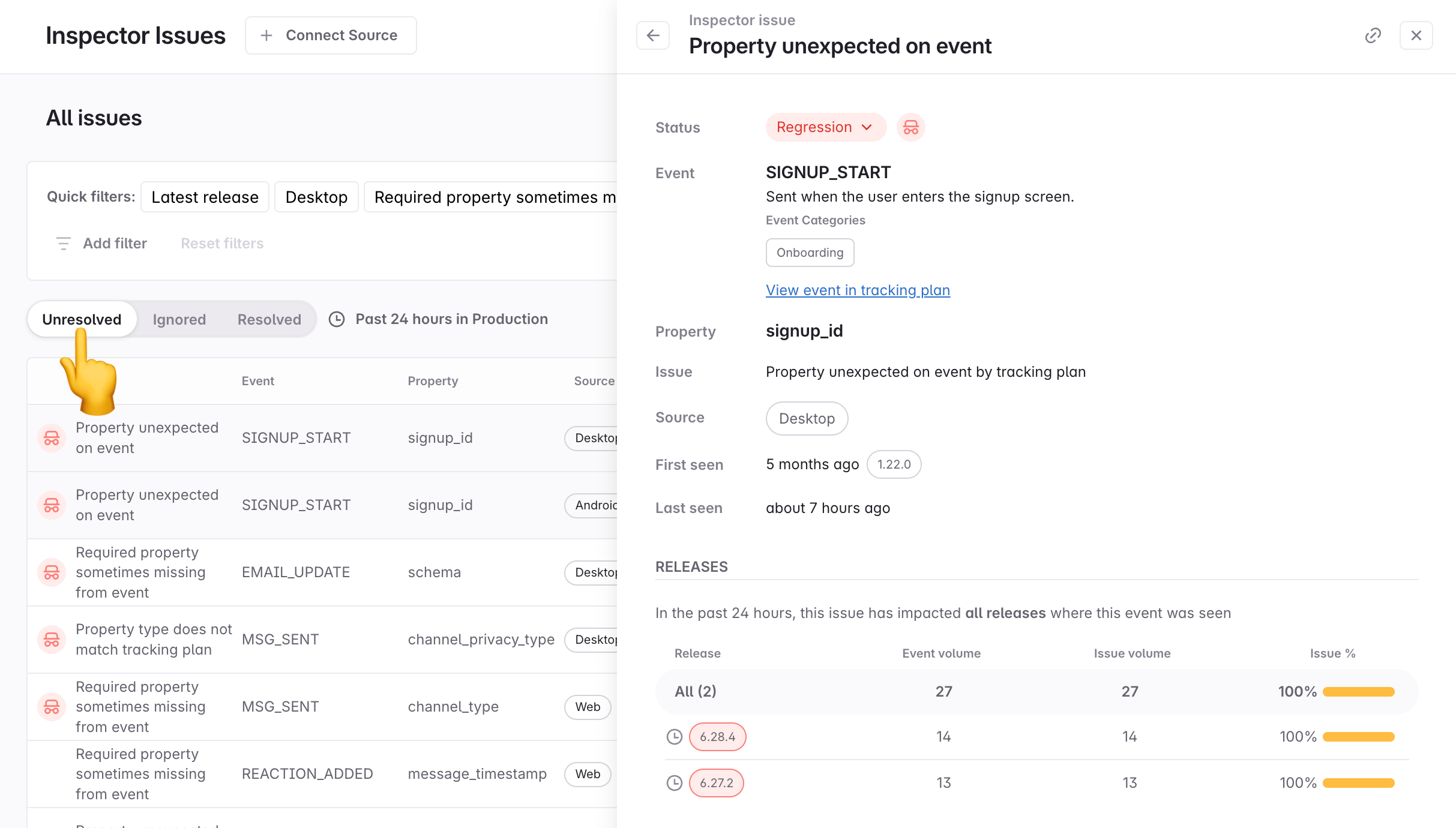1456x828 pixels.
Task: Click the regression glasses icon beside Status
Action: [x=910, y=127]
